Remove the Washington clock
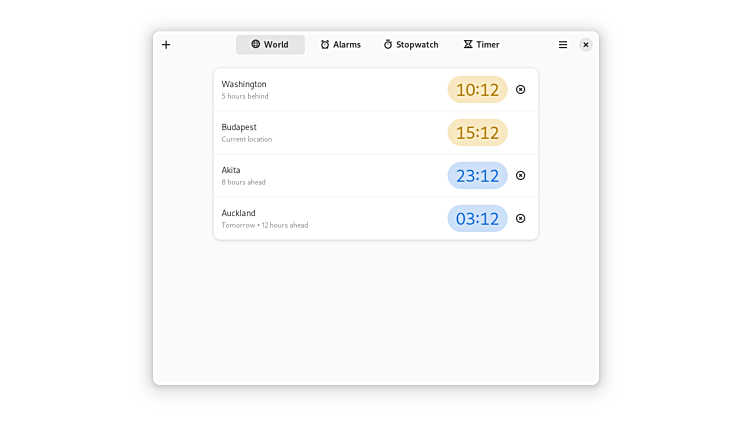This screenshot has height=423, width=752. (x=520, y=90)
